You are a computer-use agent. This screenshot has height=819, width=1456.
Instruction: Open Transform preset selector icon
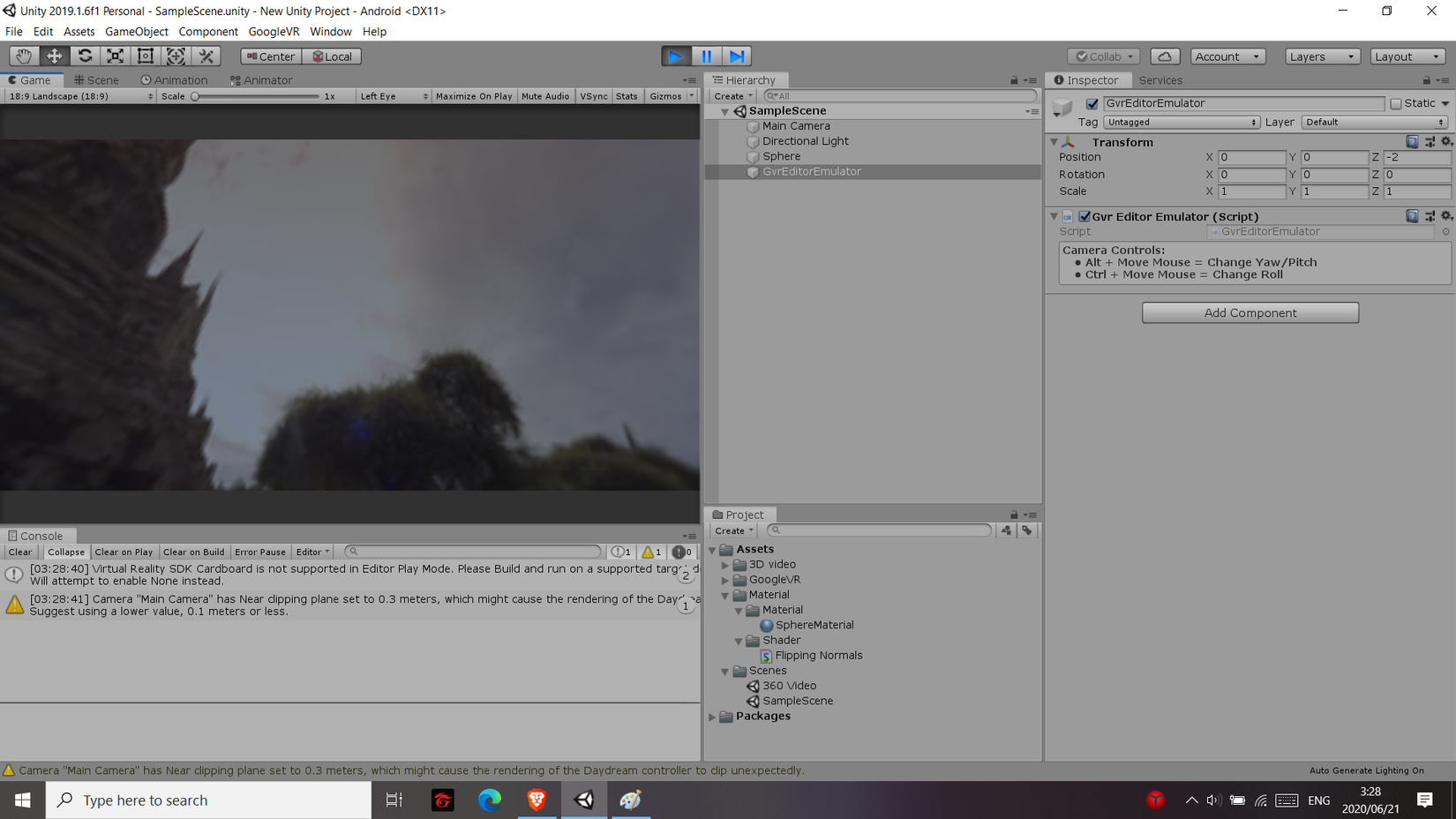pos(1430,142)
